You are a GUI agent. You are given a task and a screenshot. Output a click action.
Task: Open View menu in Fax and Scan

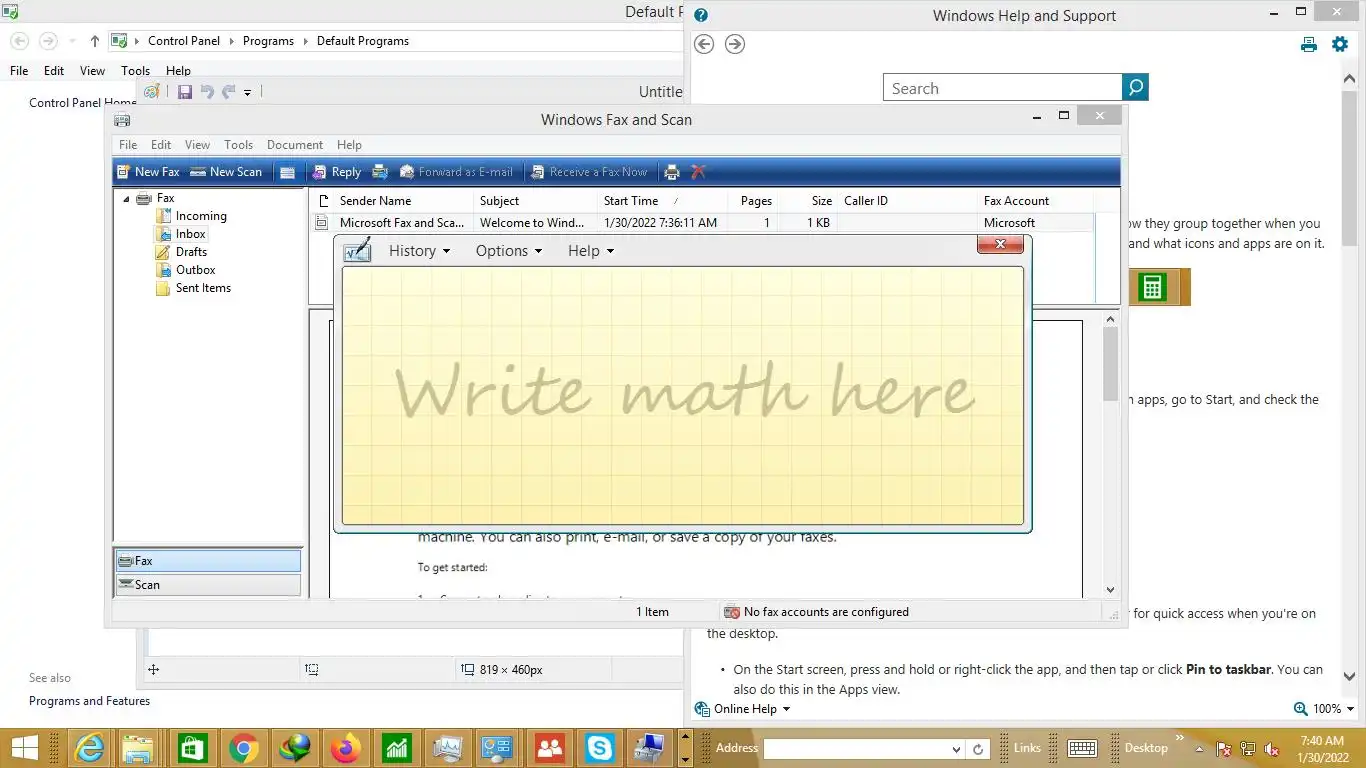197,145
